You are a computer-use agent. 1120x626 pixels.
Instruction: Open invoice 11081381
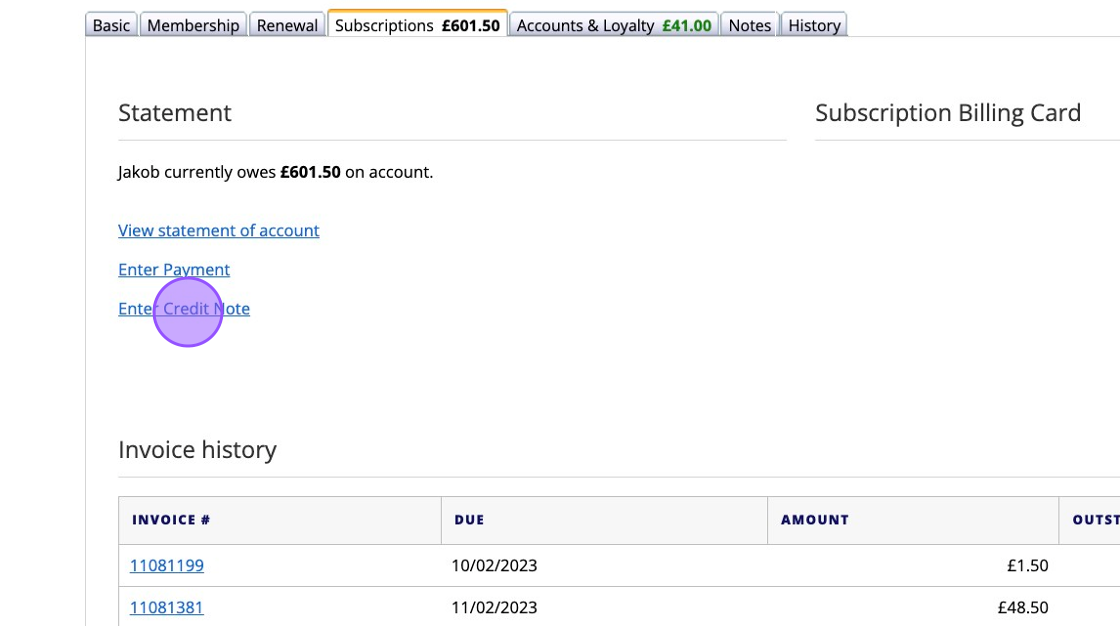pos(167,607)
